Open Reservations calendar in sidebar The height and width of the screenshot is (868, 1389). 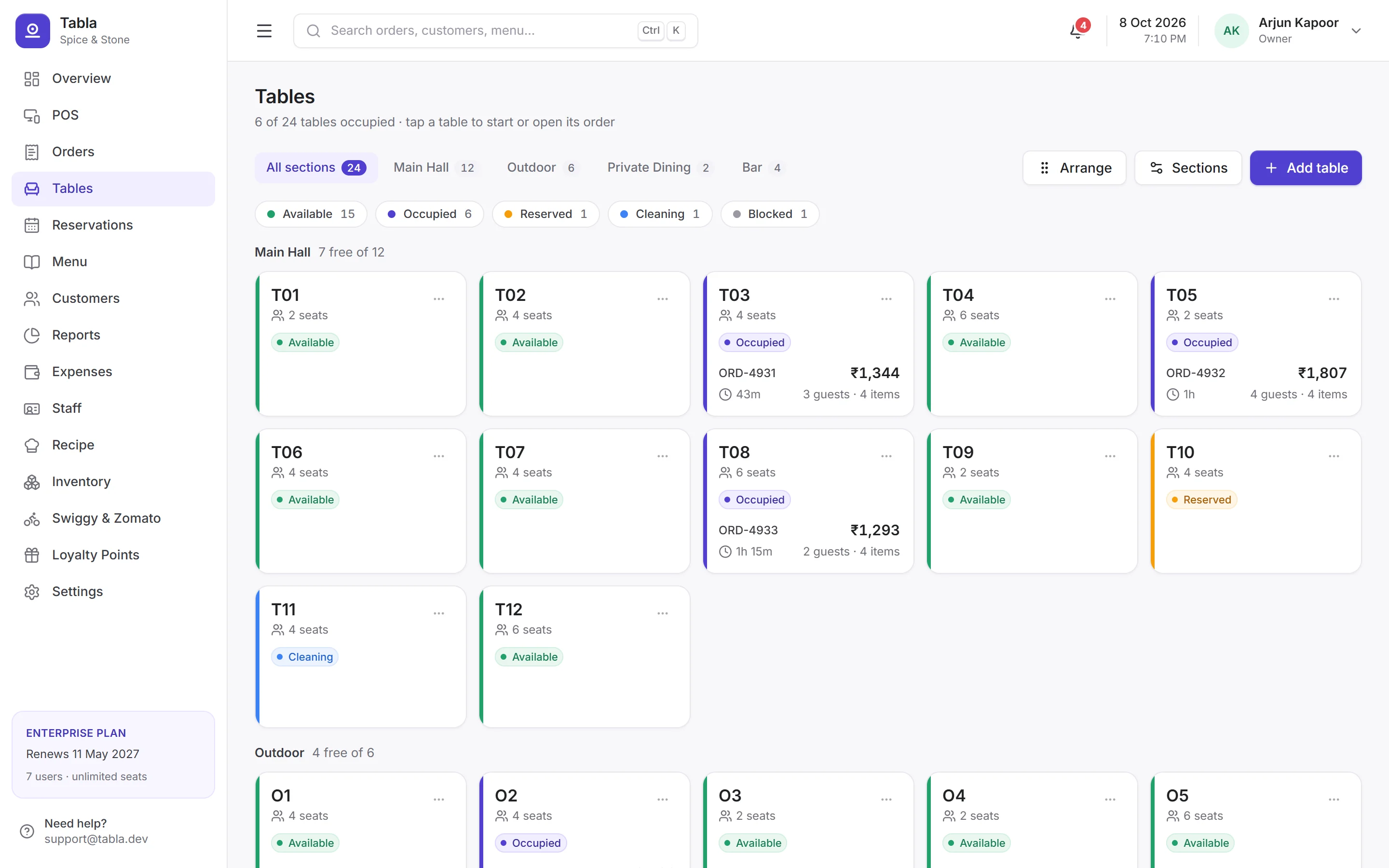tap(113, 225)
